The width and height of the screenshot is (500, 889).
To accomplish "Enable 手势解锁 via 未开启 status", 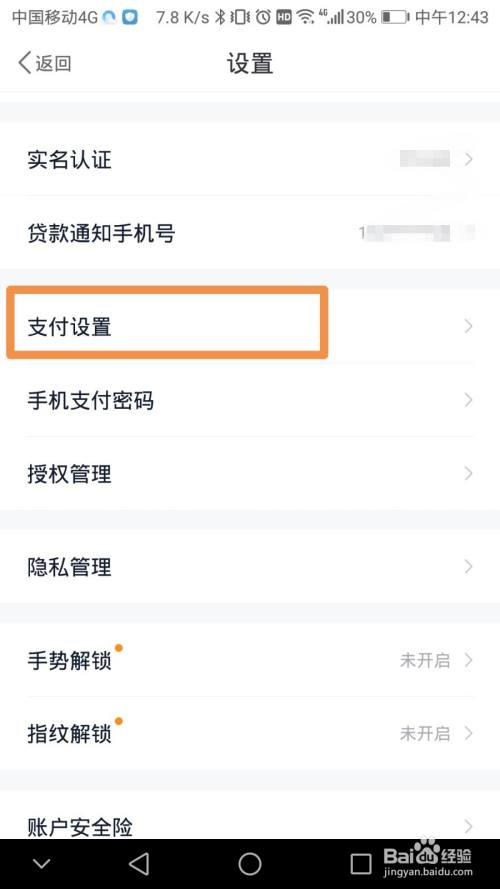I will (x=425, y=661).
